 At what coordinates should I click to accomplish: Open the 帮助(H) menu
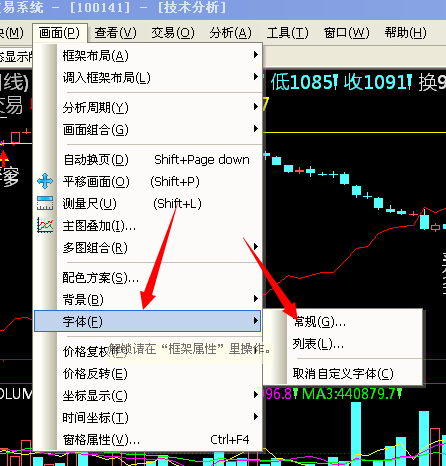(x=405, y=33)
